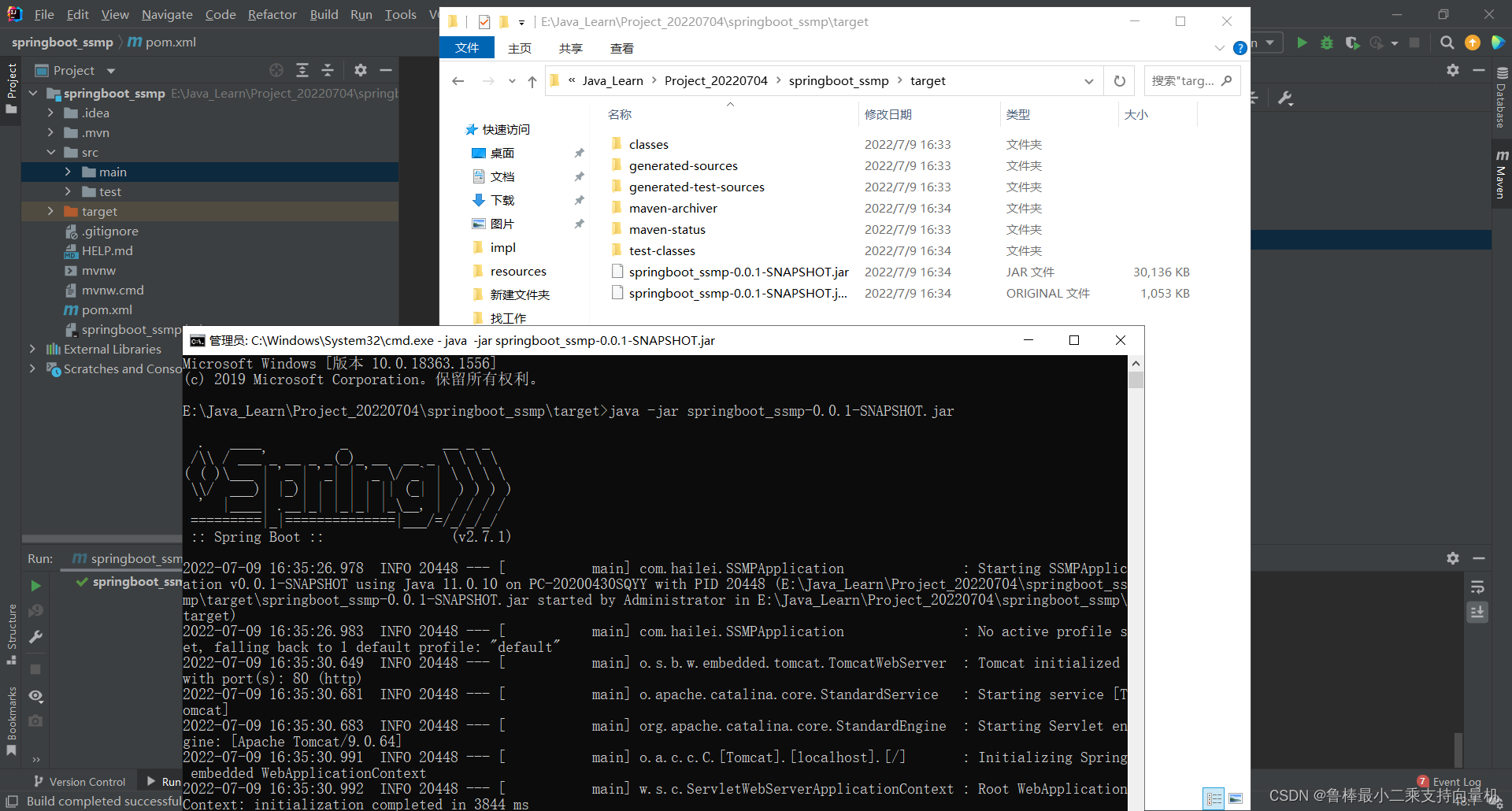1512x811 pixels.
Task: Switch Explorer to large icons view
Action: [1236, 798]
